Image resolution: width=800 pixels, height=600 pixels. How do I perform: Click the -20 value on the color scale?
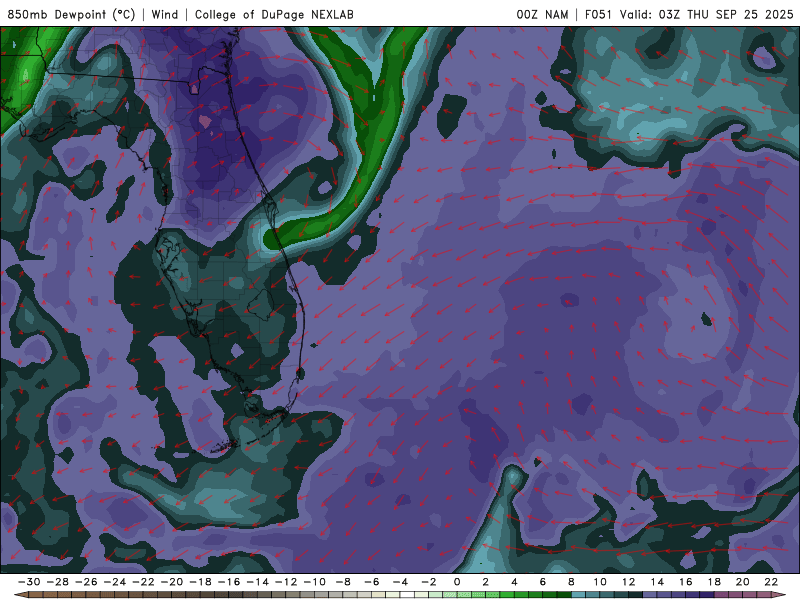[172, 582]
